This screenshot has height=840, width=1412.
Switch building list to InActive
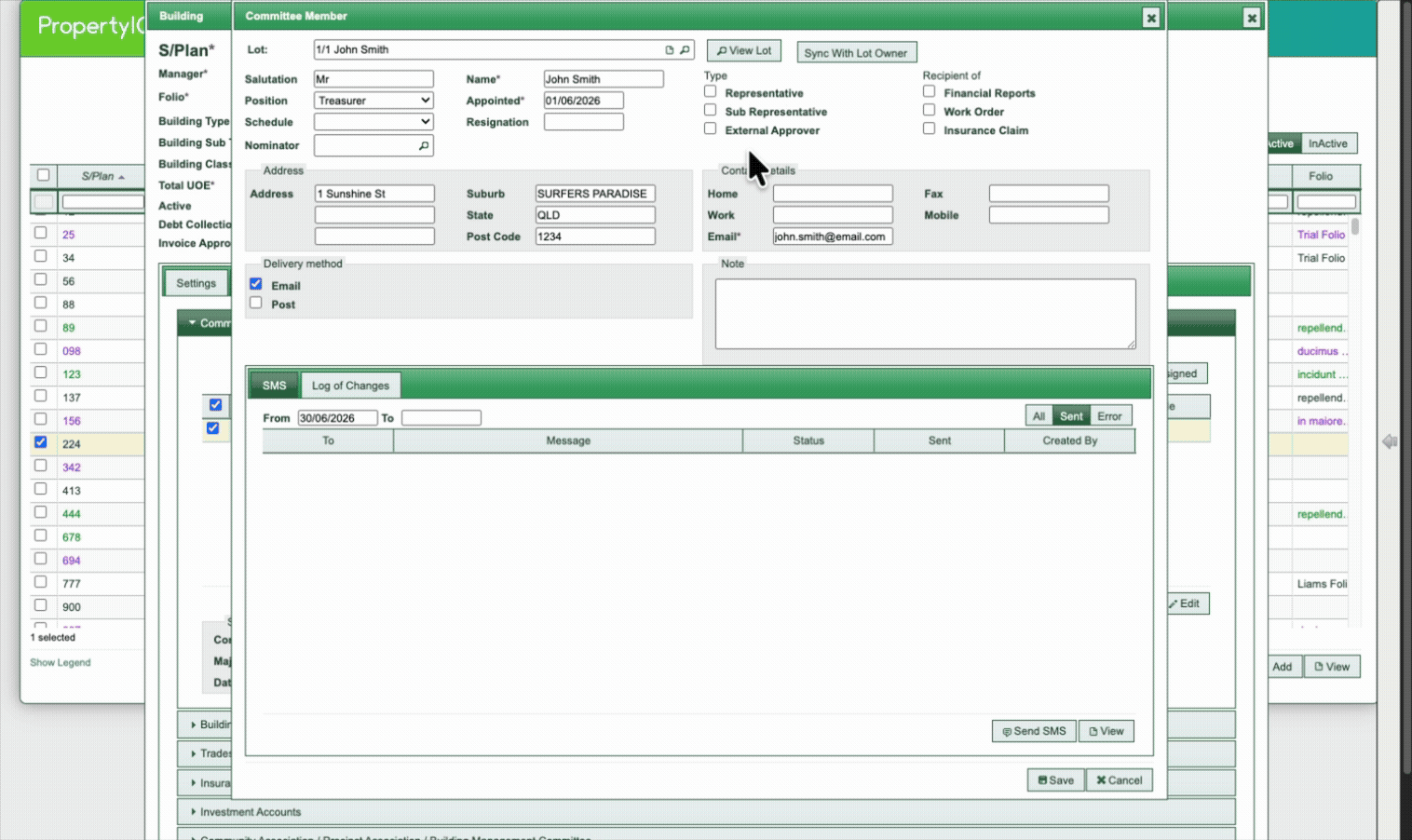click(x=1327, y=143)
